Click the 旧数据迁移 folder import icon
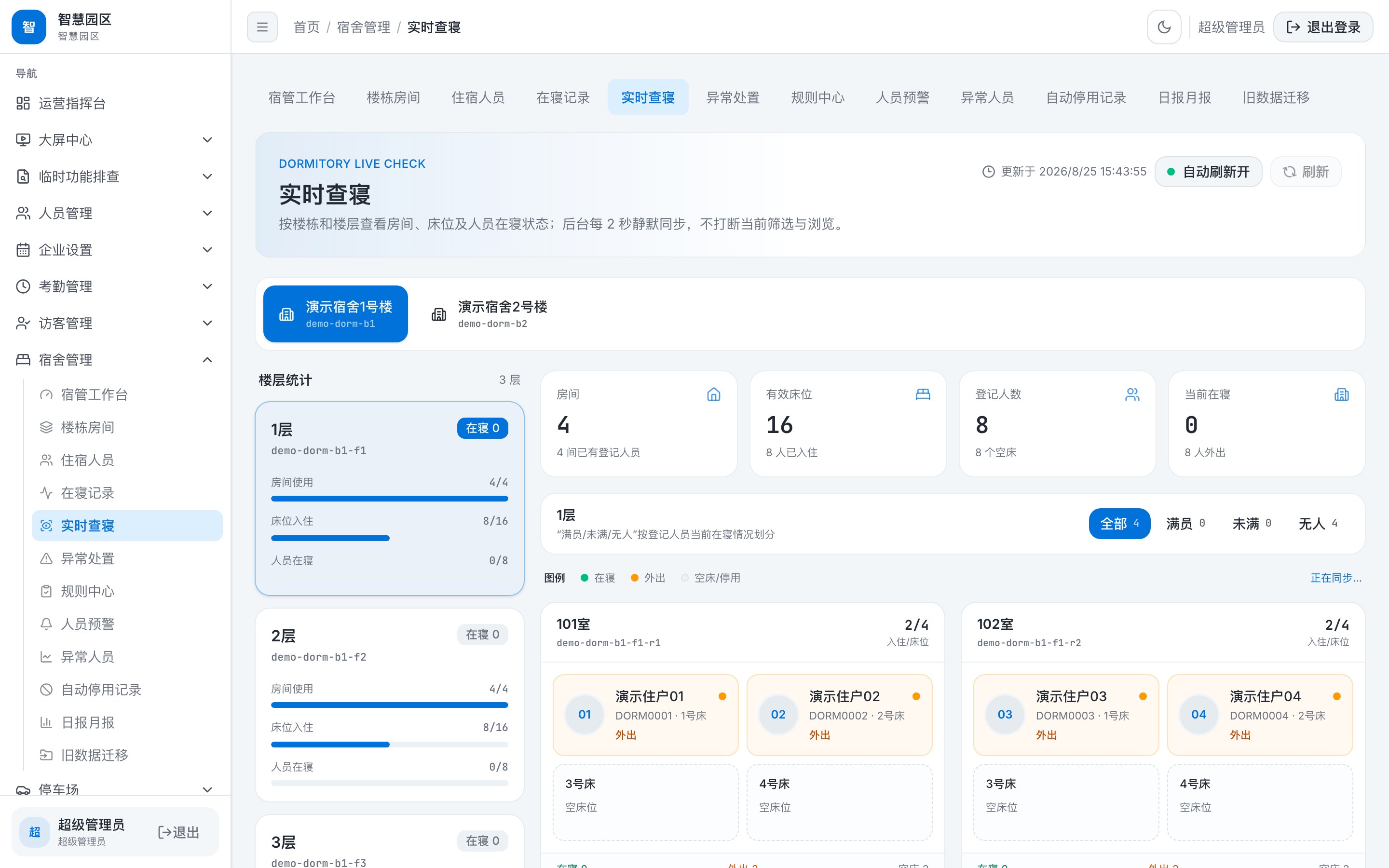This screenshot has width=1389, height=868. click(x=46, y=755)
